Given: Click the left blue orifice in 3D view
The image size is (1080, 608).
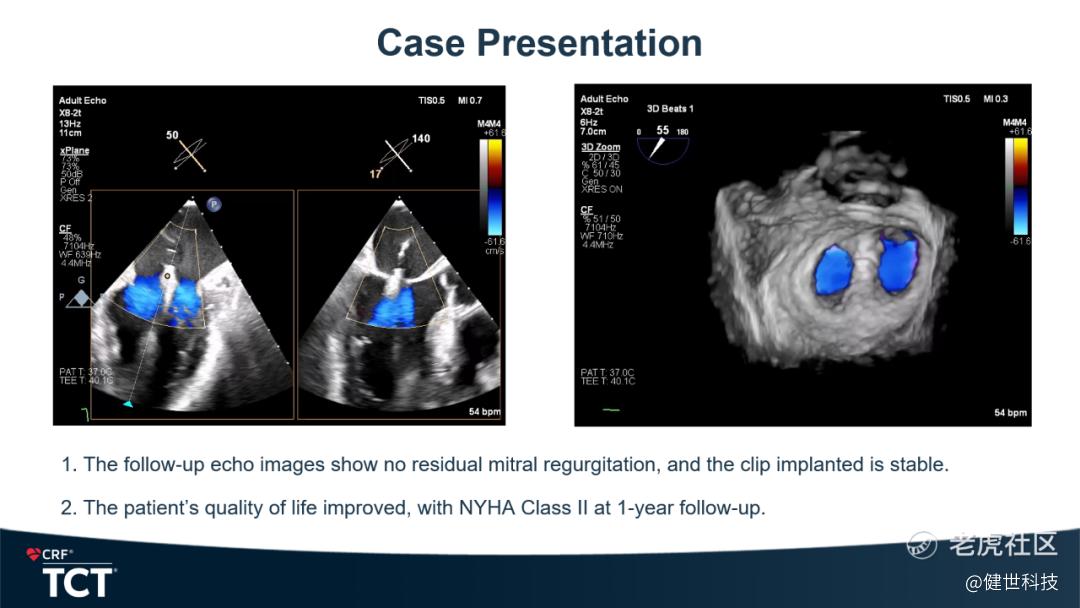Looking at the screenshot, I should 833,271.
